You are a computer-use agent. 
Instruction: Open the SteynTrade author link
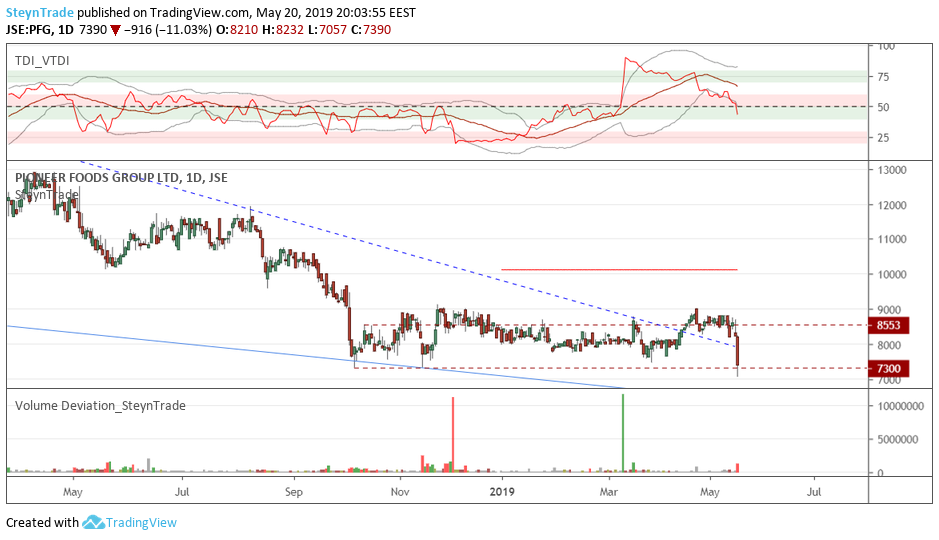40,13
